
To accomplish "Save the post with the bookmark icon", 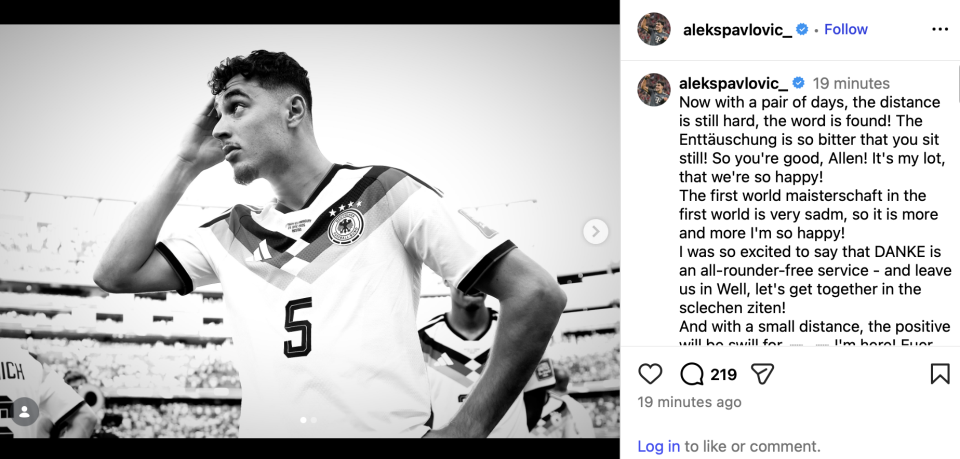I will point(940,374).
